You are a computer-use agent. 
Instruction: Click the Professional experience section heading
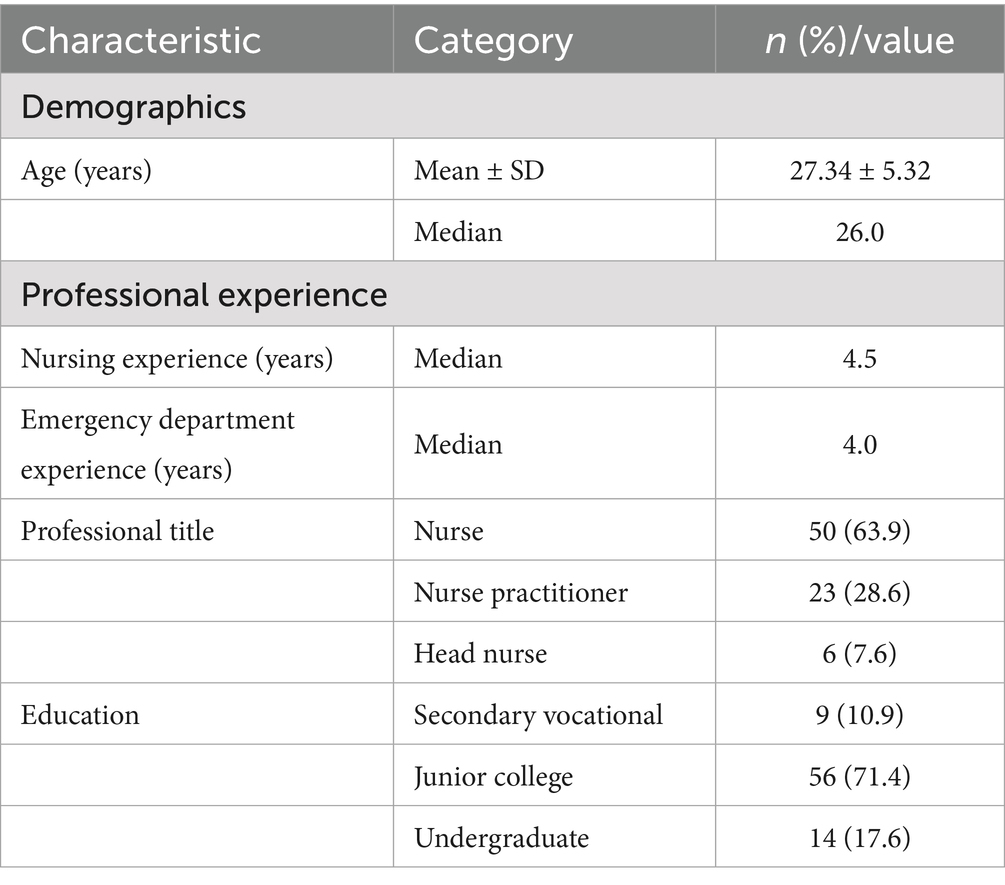[204, 295]
